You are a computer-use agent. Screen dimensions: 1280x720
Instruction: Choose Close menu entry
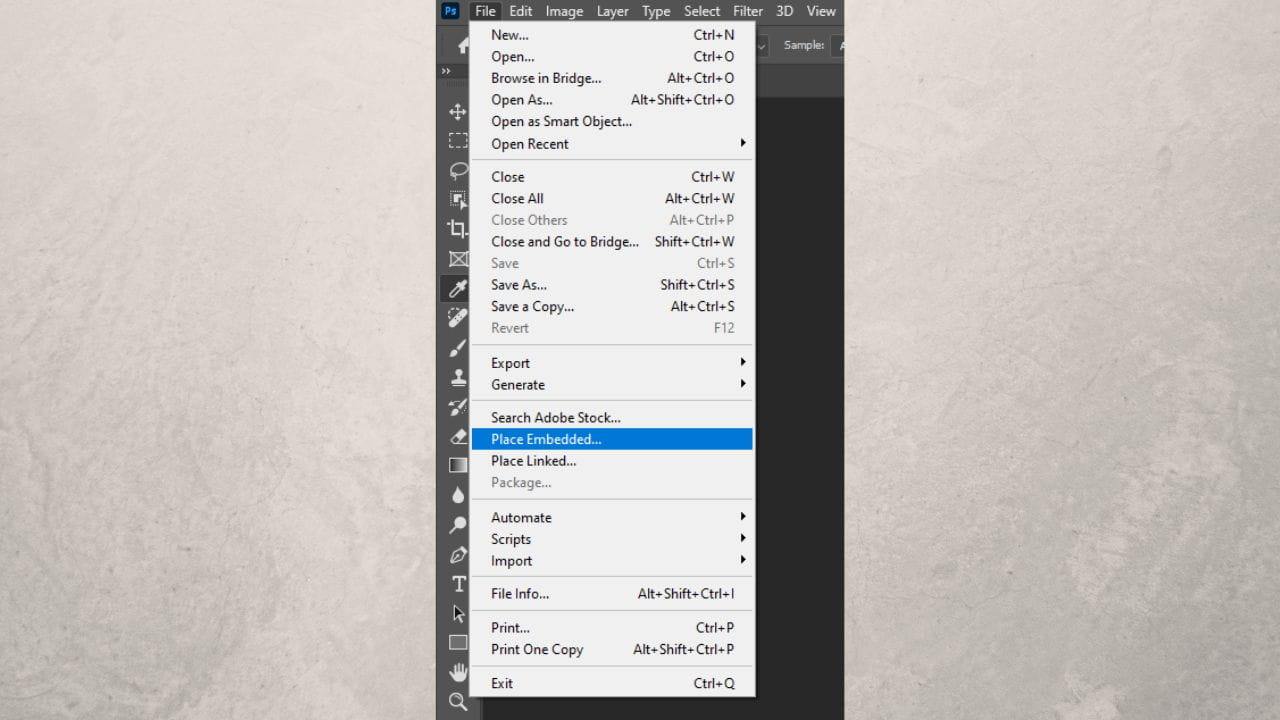point(612,177)
